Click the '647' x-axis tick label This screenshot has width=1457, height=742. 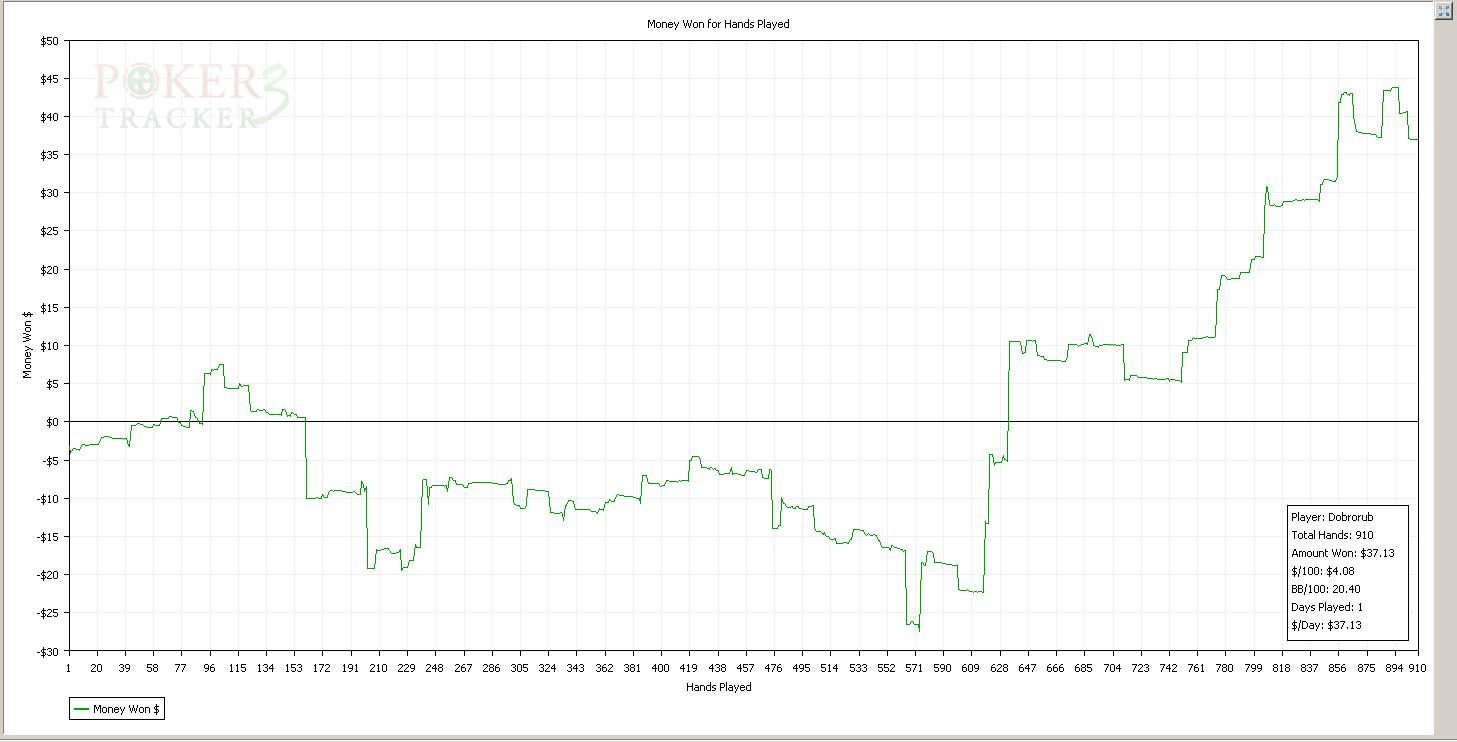tap(1027, 668)
